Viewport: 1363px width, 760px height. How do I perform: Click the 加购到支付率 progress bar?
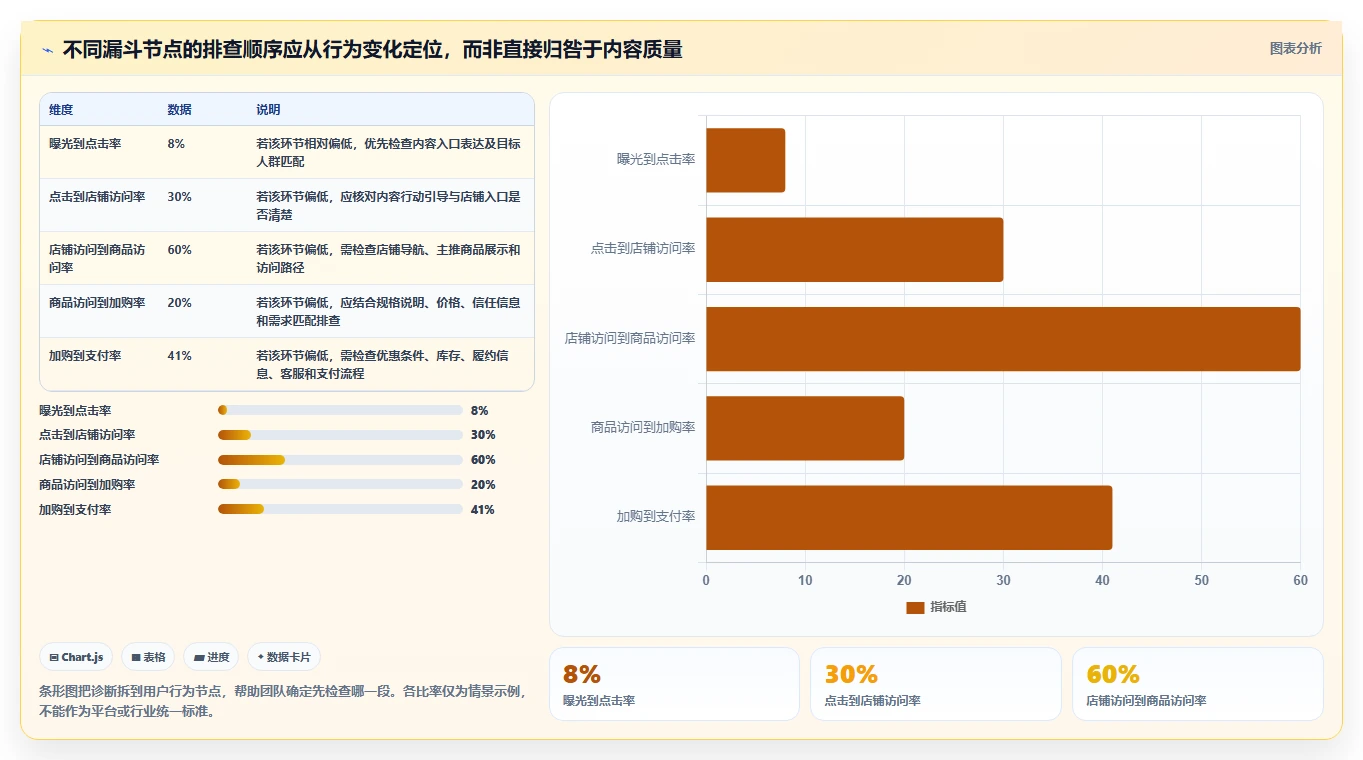pos(340,510)
